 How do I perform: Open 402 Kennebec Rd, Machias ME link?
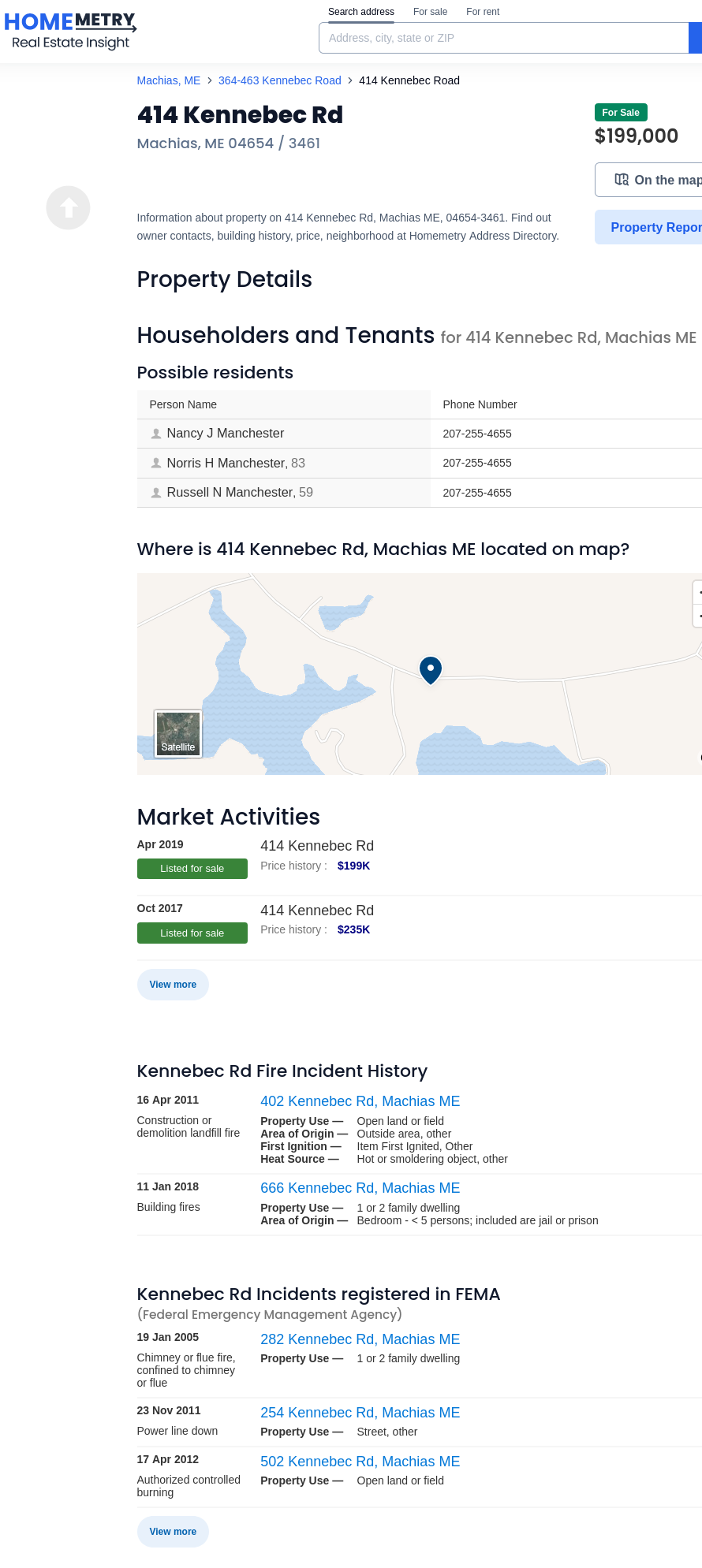tap(360, 1101)
